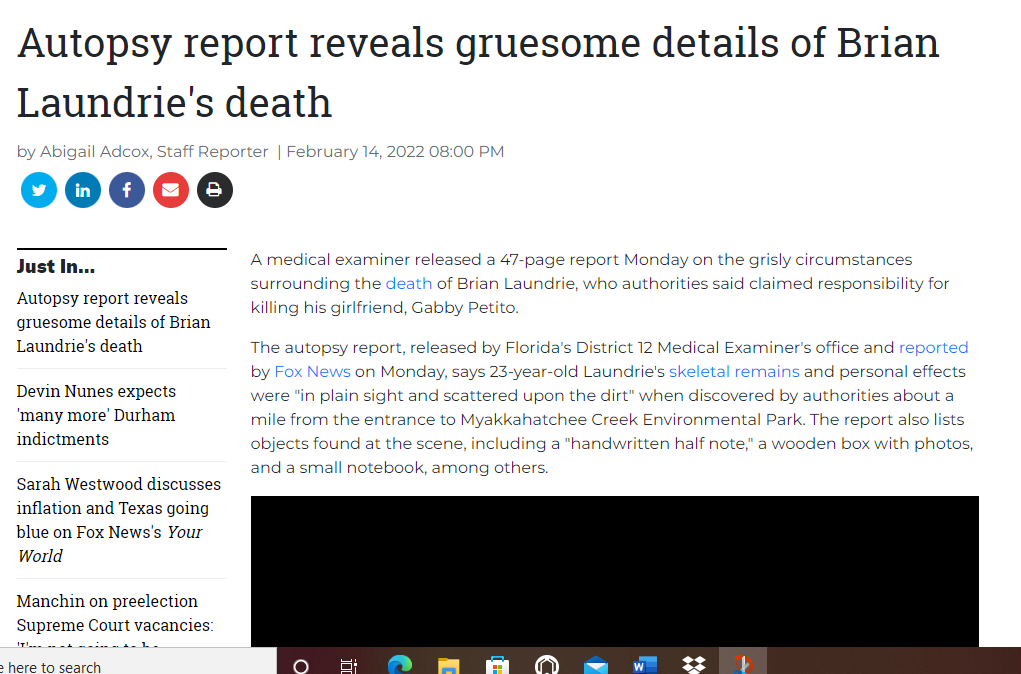Screen dimensions: 1021x674
Task: Open Sarah Westwood inflation and Texas story
Action: tap(119, 520)
